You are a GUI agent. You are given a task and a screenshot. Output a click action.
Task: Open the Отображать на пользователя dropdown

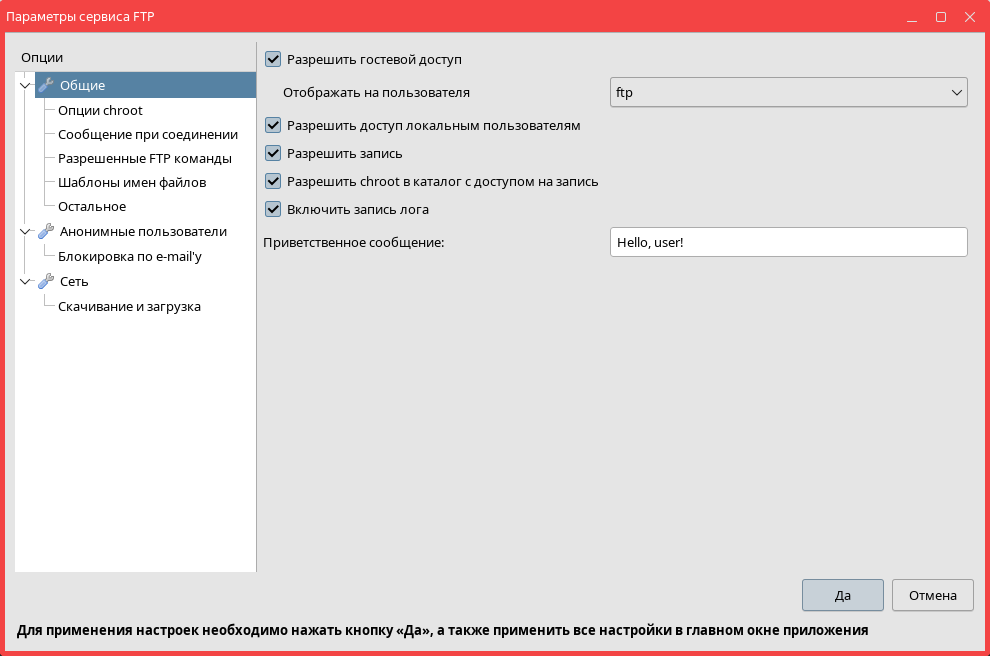click(x=788, y=92)
